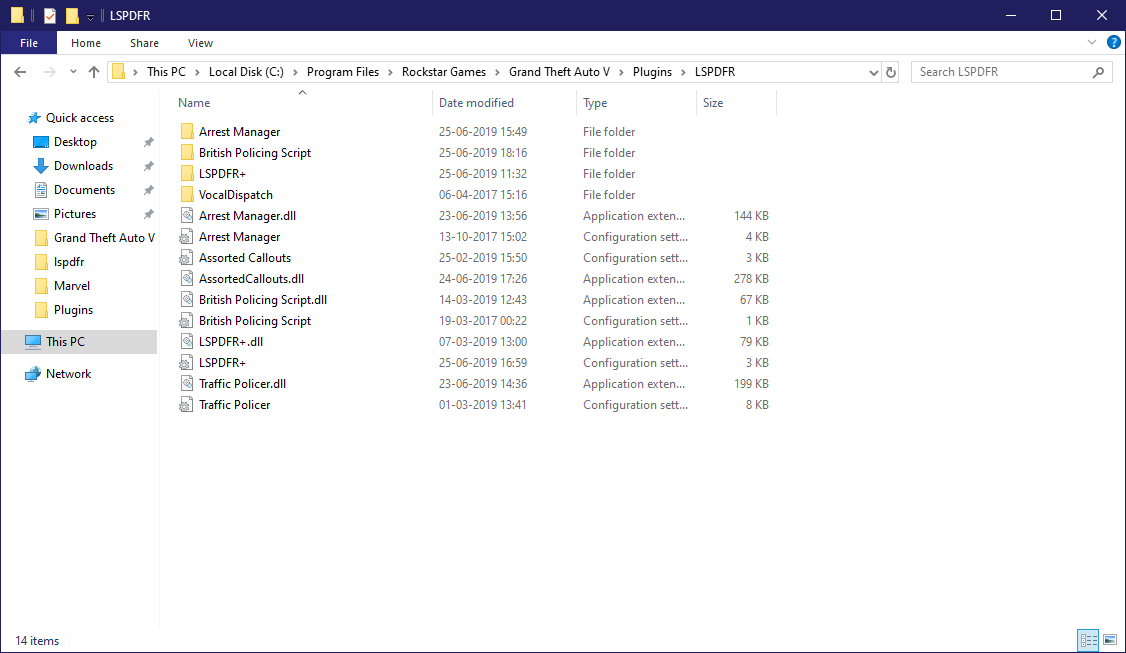Open Documents in the navigation pane
Screen dimensions: 1126x653
click(84, 190)
